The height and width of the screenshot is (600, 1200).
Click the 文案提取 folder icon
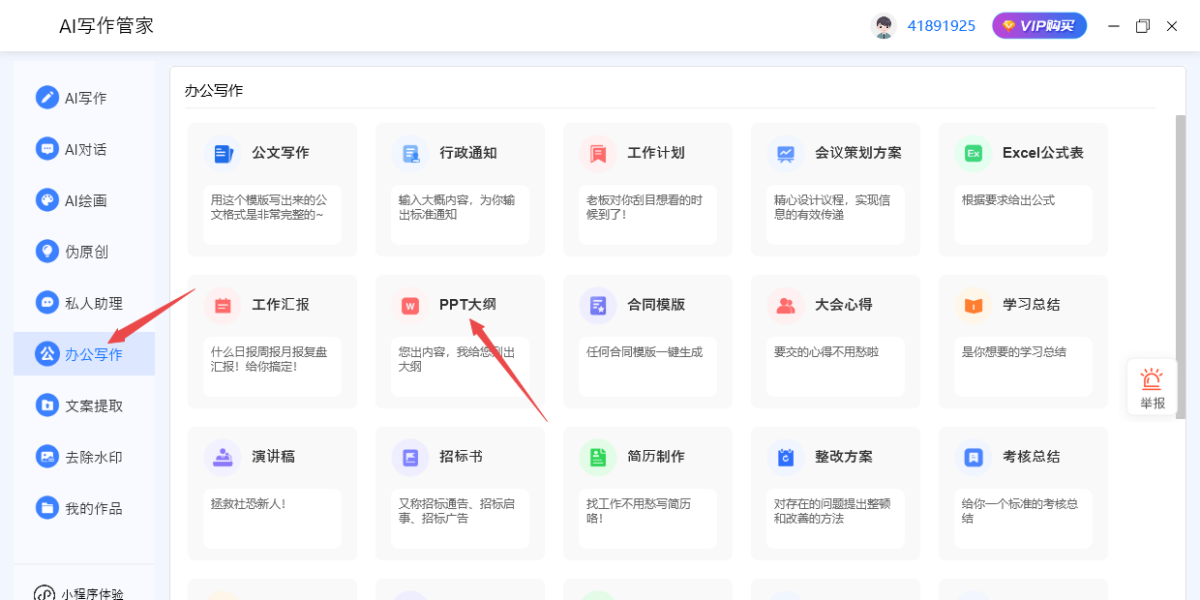[x=47, y=405]
